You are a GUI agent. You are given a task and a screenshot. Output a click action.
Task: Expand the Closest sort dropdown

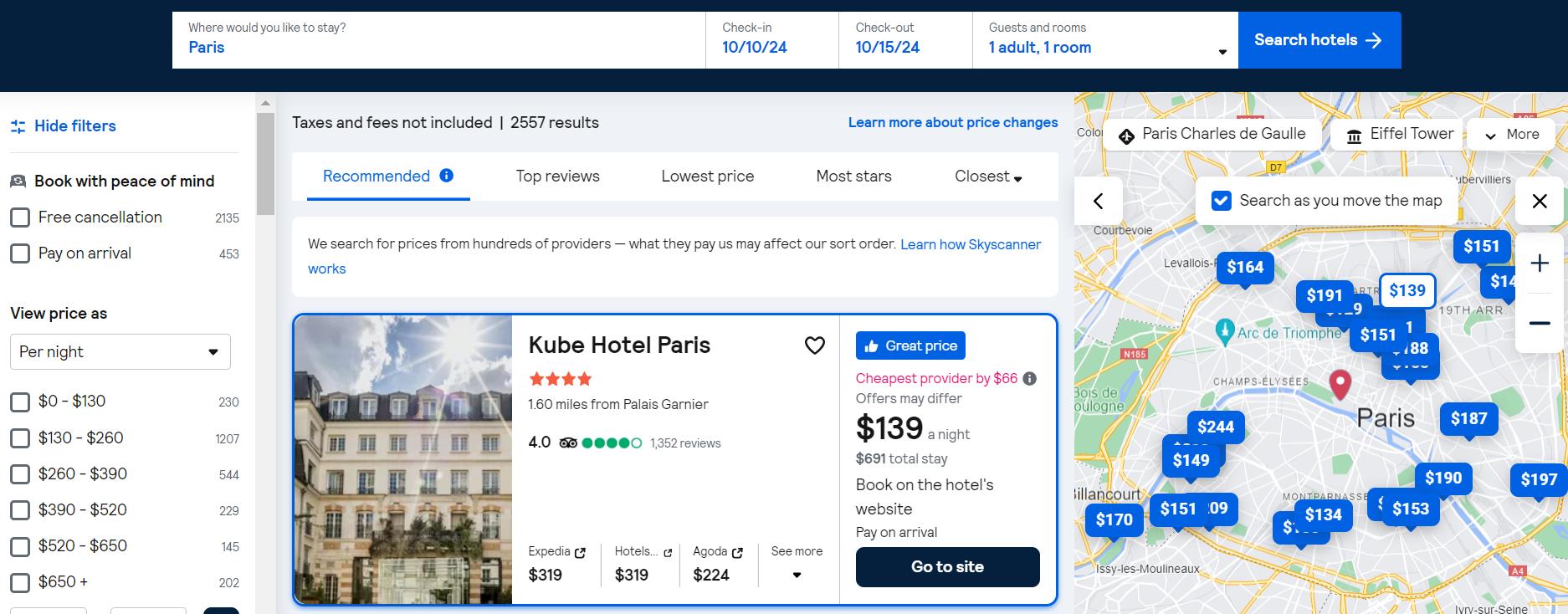pos(988,177)
